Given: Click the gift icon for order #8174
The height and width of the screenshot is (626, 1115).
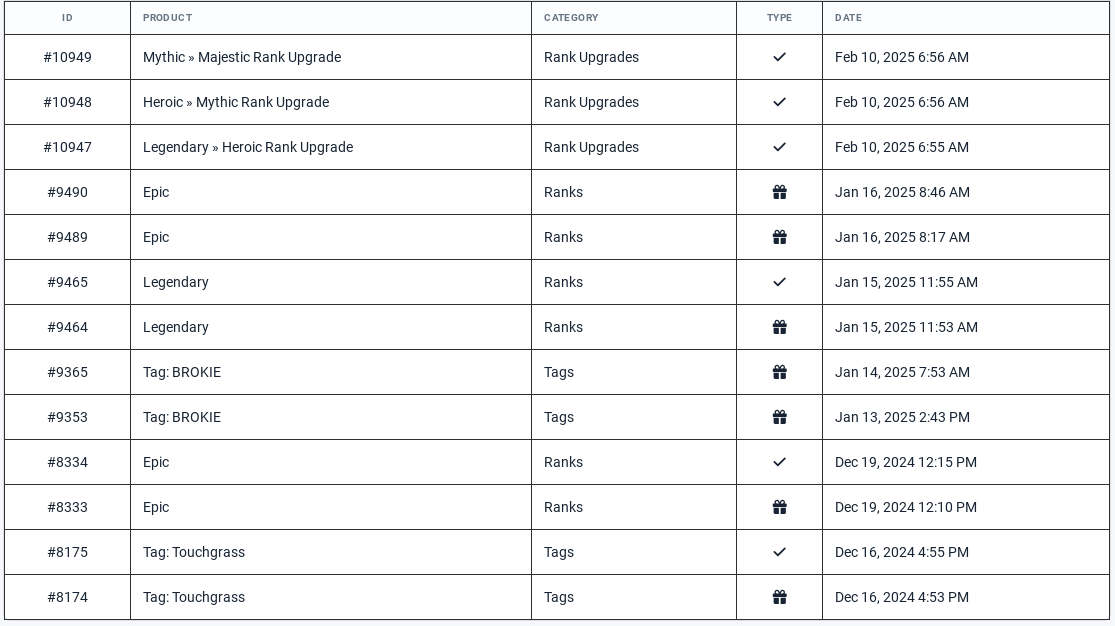Looking at the screenshot, I should [x=779, y=597].
